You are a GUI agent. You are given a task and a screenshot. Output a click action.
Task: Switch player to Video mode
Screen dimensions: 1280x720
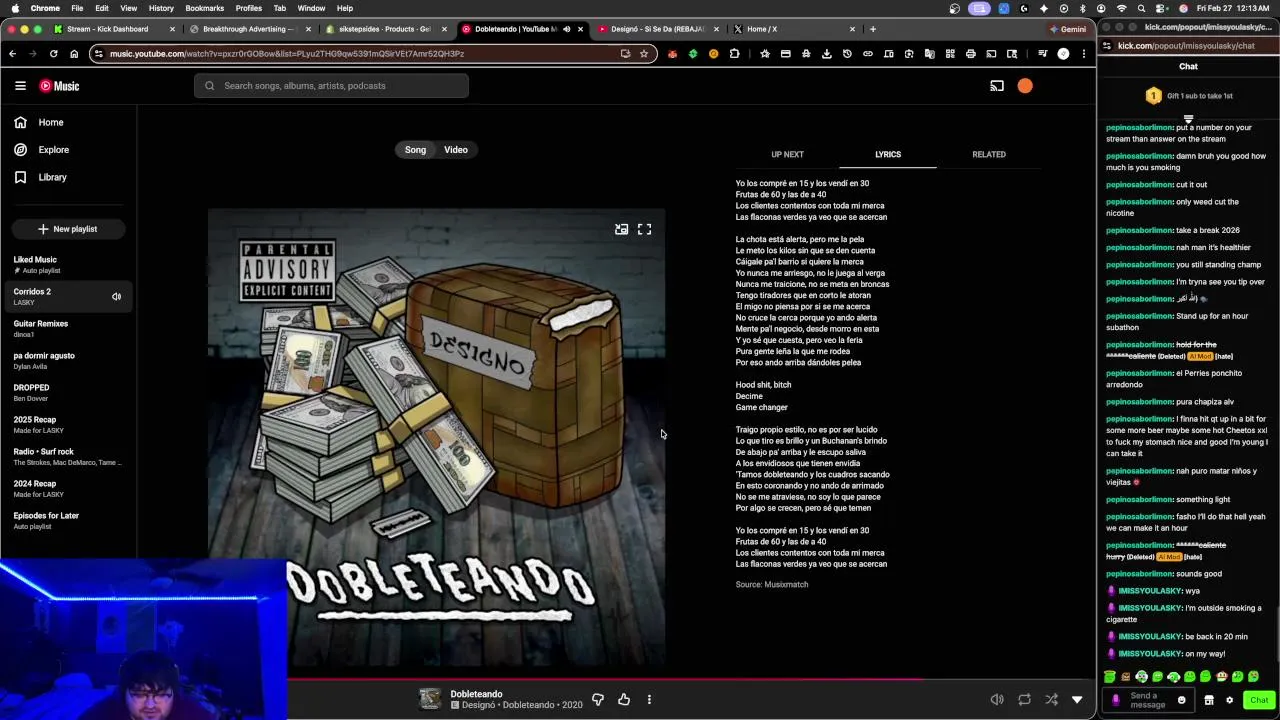click(x=456, y=150)
